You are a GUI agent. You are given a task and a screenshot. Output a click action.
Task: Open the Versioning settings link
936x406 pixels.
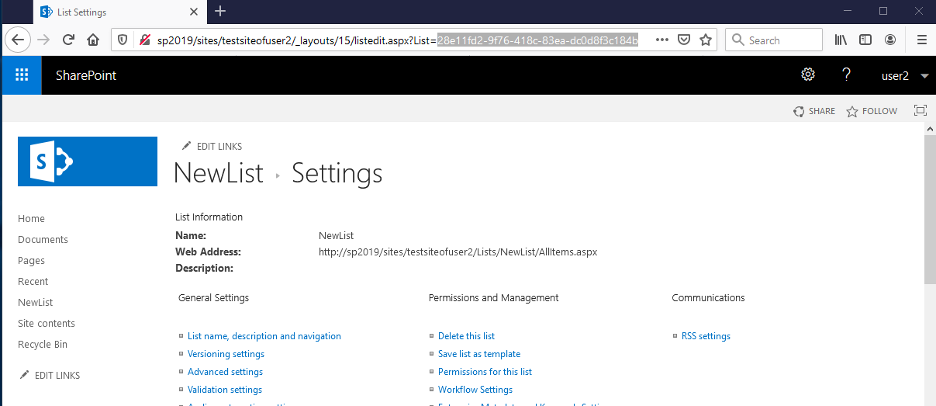(226, 354)
